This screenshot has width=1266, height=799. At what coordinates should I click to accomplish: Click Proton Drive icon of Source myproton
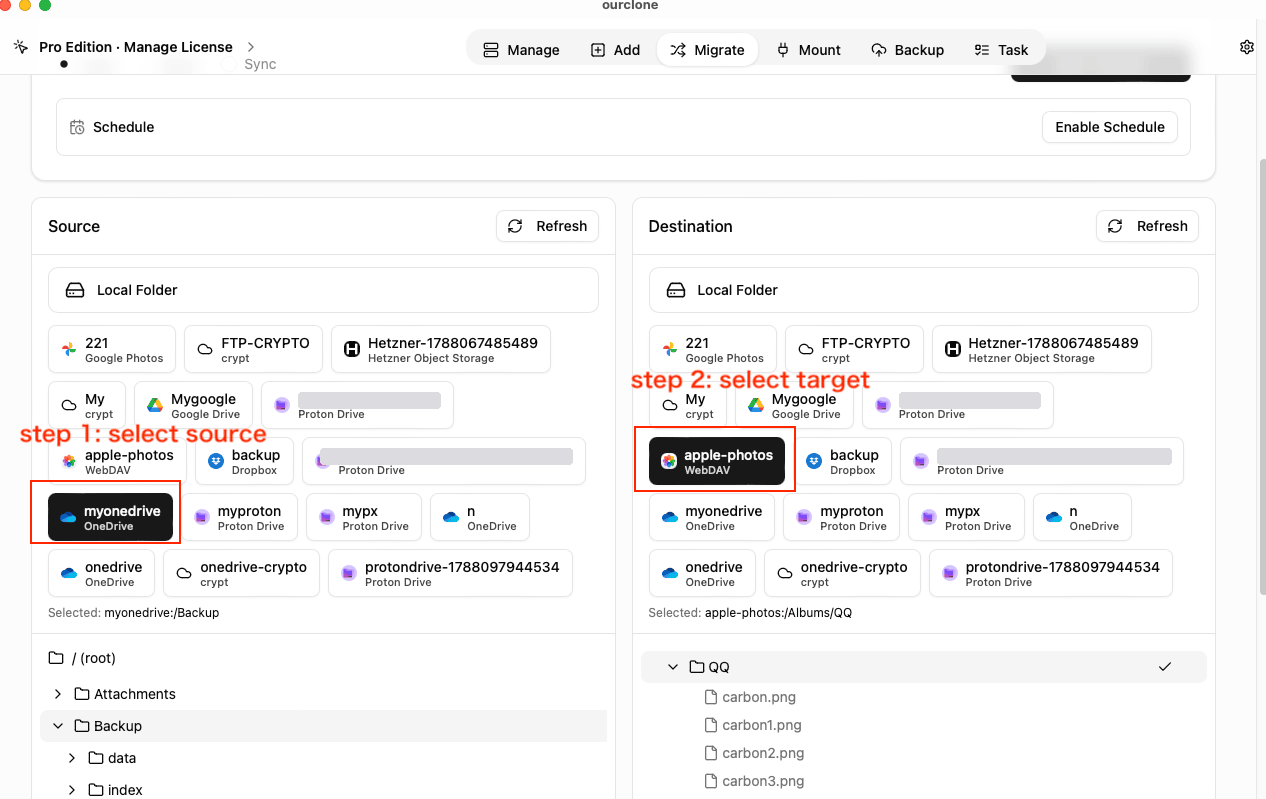pos(202,517)
